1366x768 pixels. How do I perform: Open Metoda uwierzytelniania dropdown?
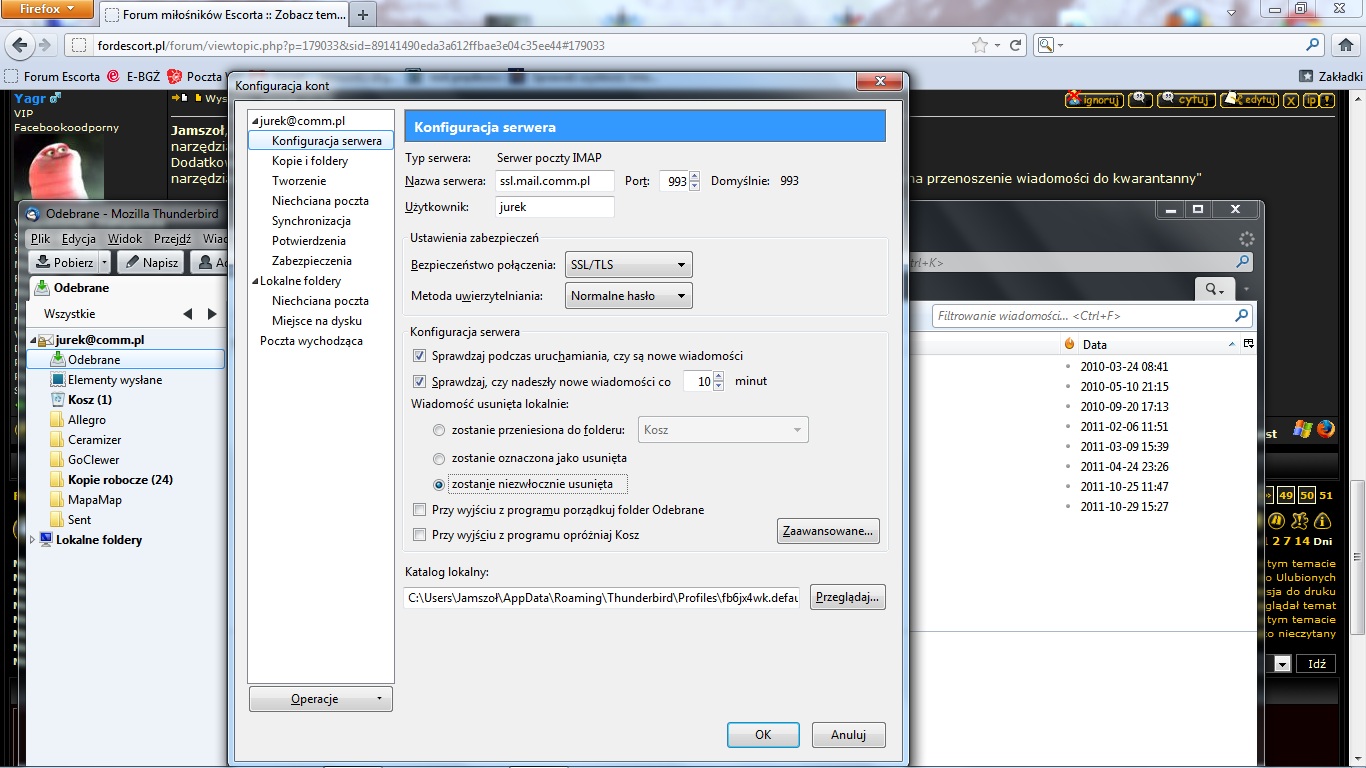pyautogui.click(x=628, y=296)
